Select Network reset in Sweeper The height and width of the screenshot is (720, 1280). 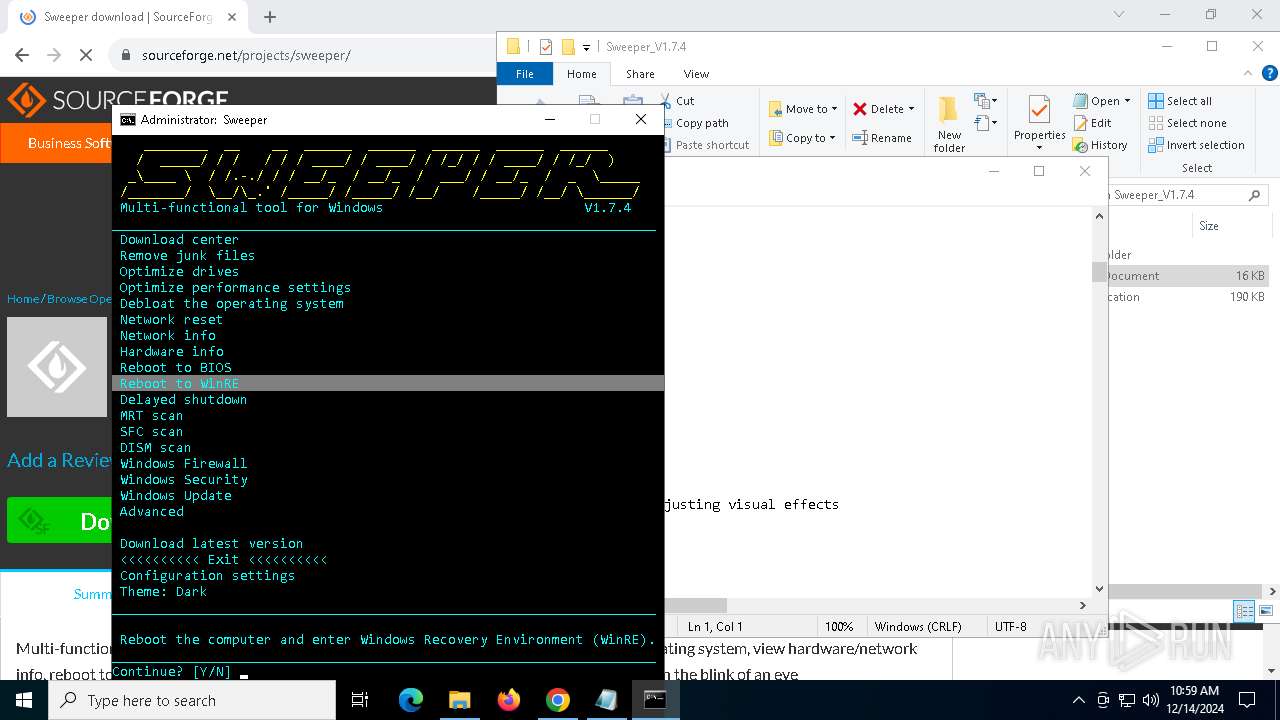click(x=388, y=320)
